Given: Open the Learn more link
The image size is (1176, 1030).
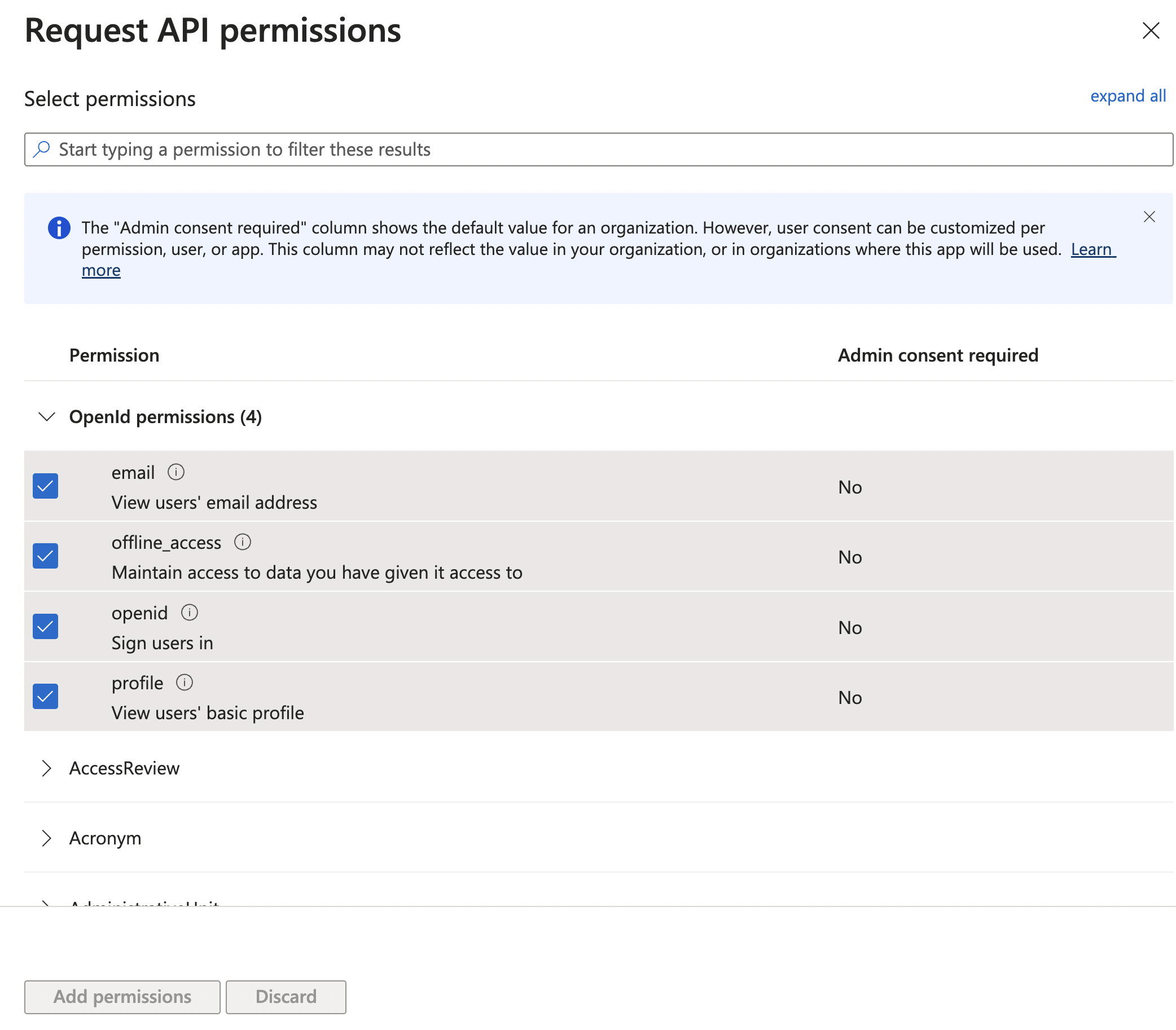Looking at the screenshot, I should [x=1091, y=249].
